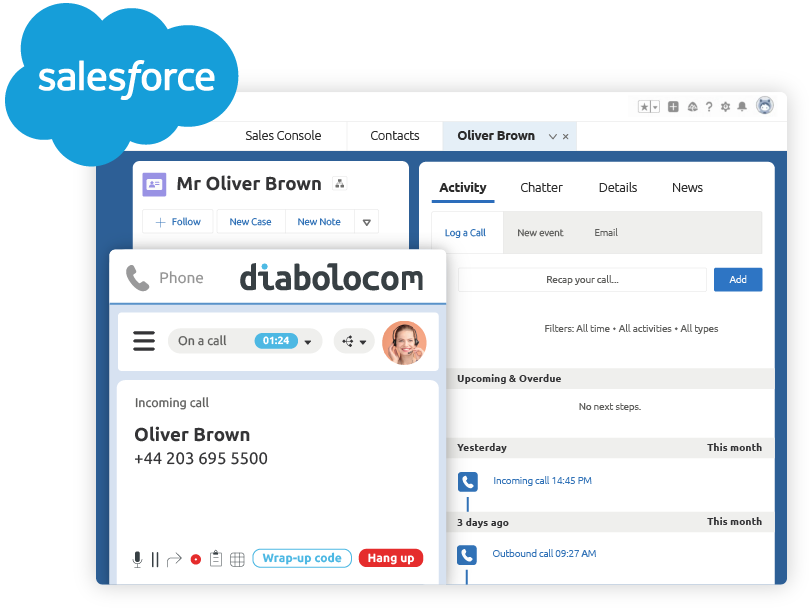
Task: Click the Oliver Brown caller name
Action: [192, 435]
